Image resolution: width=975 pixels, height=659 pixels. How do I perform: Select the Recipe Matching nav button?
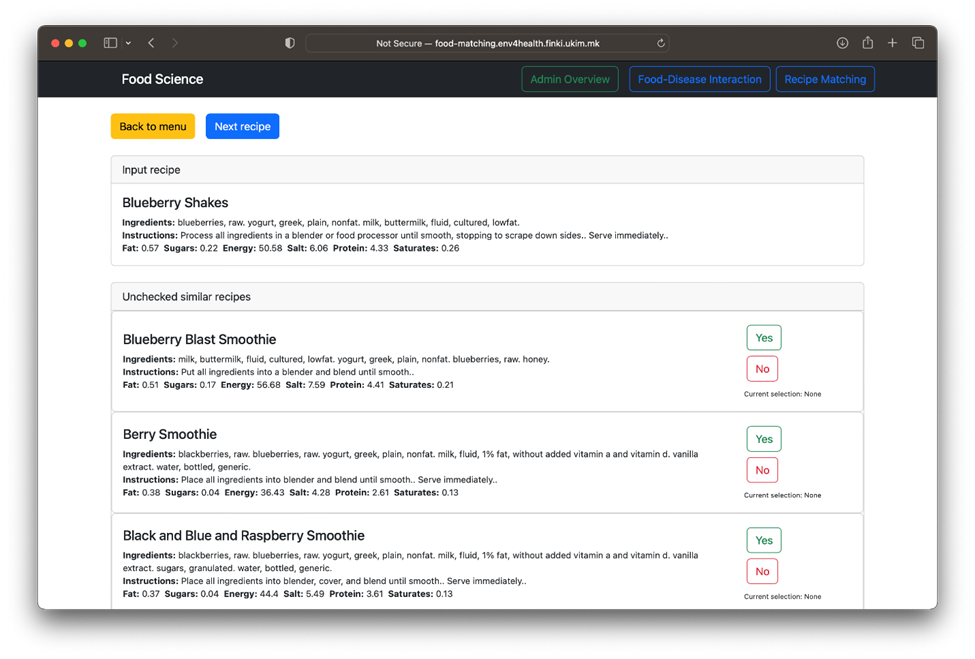825,79
